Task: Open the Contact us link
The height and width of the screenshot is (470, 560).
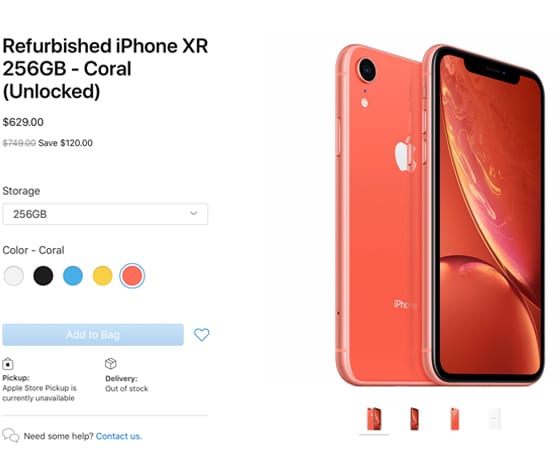Action: pyautogui.click(x=119, y=436)
